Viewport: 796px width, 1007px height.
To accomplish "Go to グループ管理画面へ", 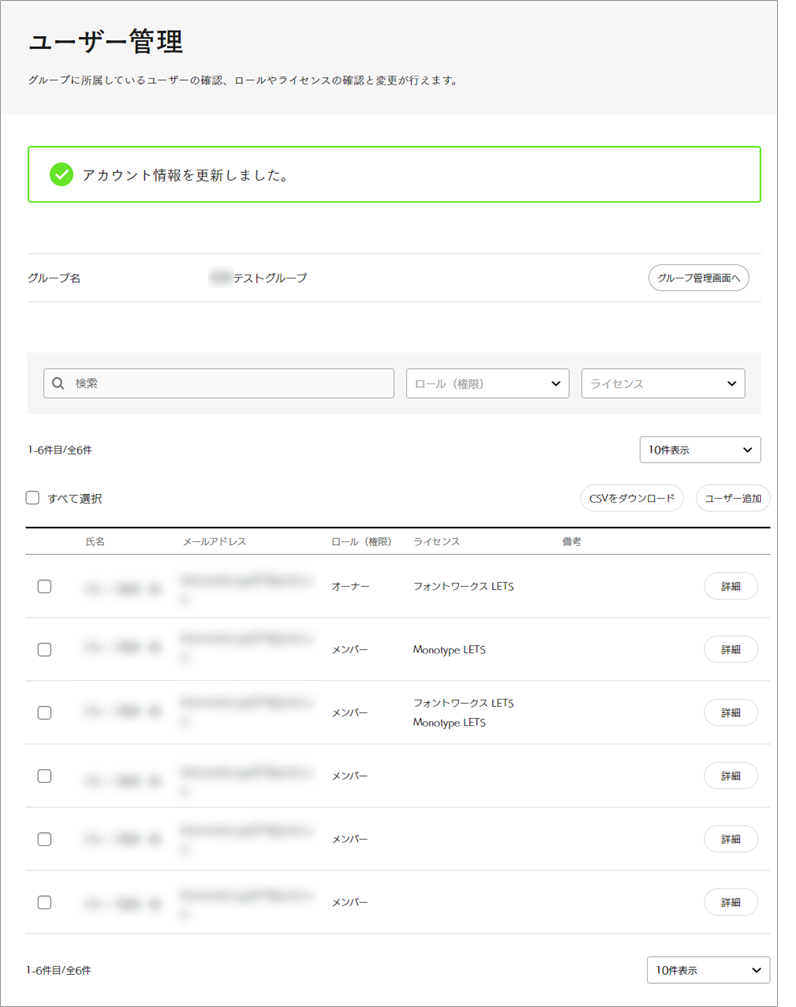I will click(698, 278).
